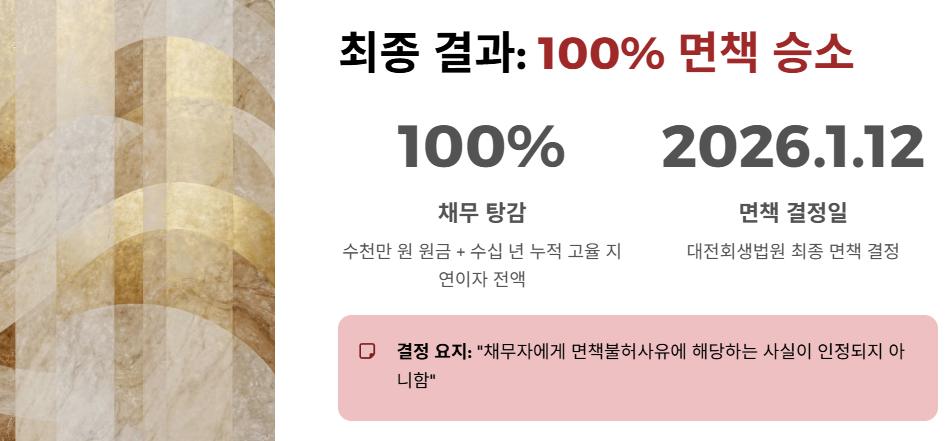Viewport: 948px width, 441px height.
Task: Click the bold "결정 요지:" label
Action: click(434, 351)
